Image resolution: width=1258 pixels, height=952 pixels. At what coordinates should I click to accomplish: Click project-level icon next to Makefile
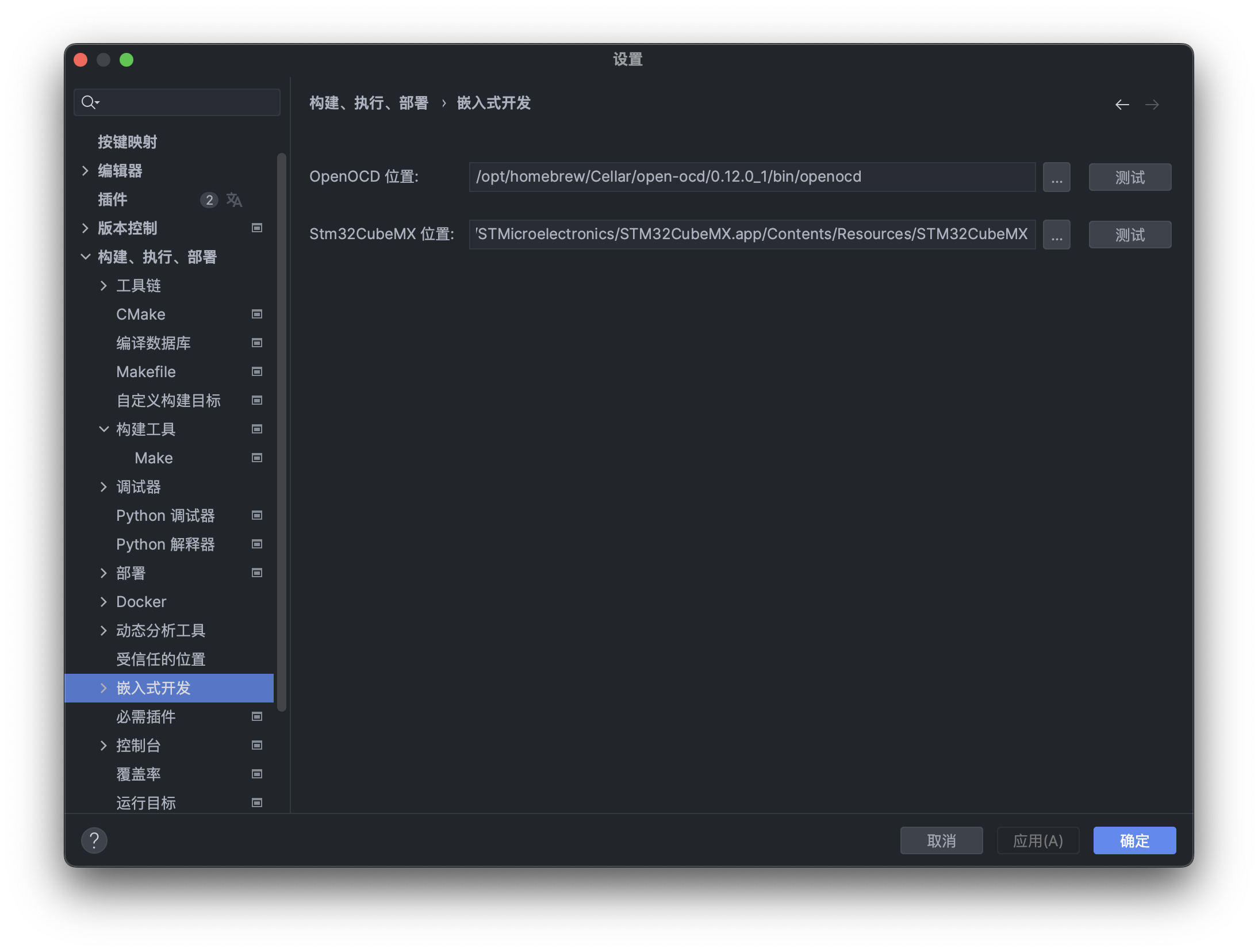tap(257, 371)
